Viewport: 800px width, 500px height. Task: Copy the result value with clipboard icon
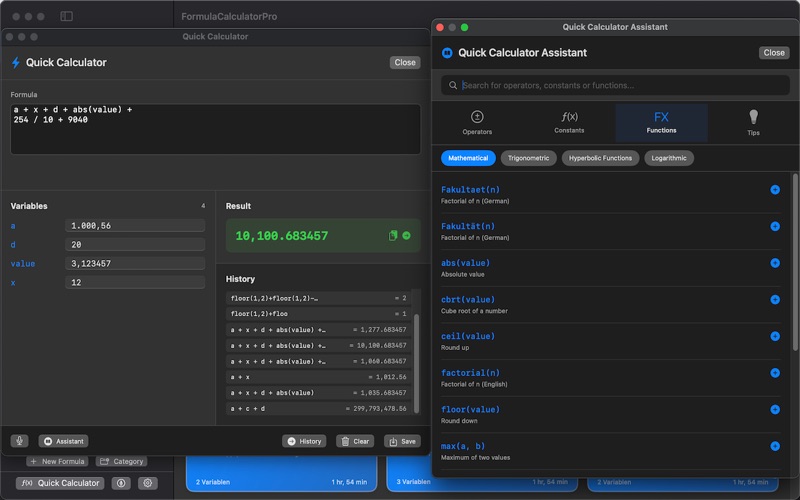coord(393,235)
